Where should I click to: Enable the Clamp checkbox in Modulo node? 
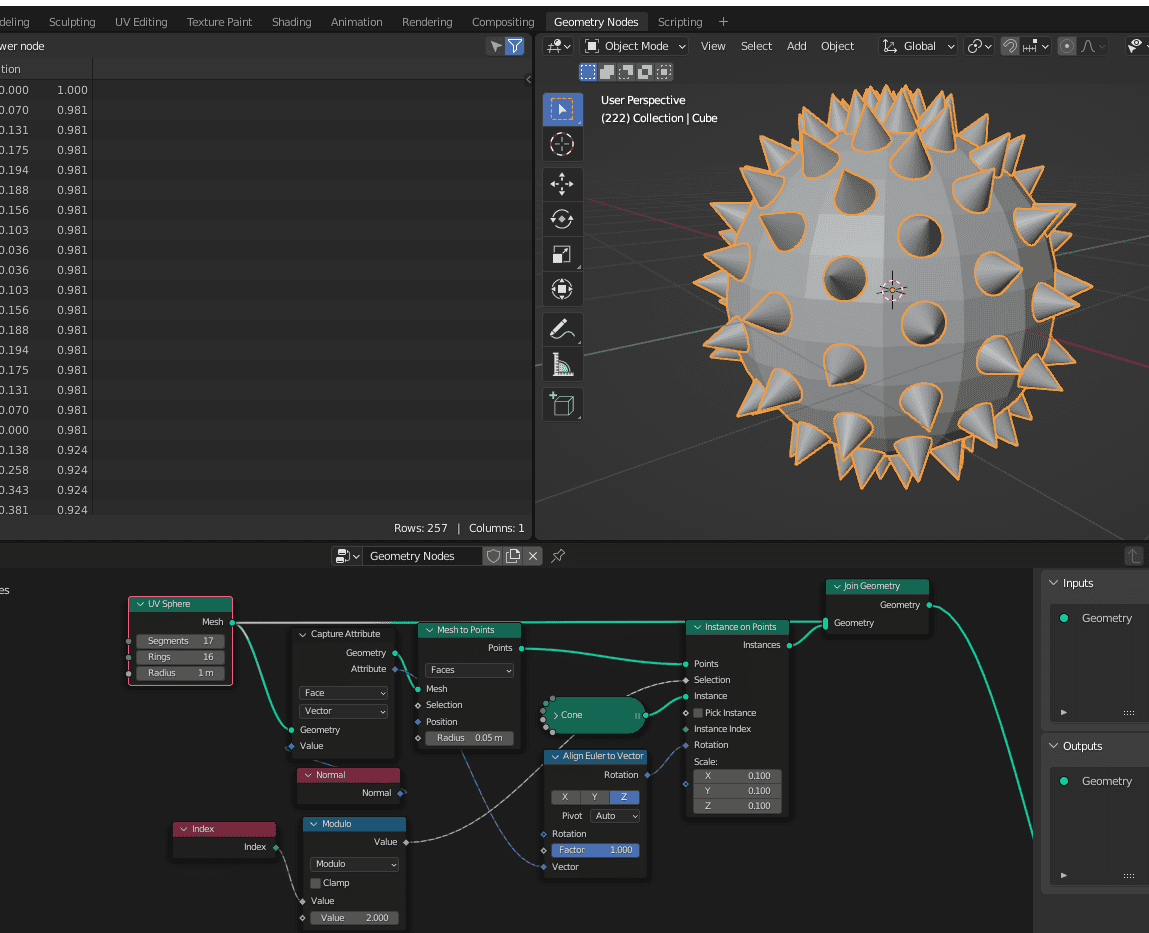pos(316,883)
